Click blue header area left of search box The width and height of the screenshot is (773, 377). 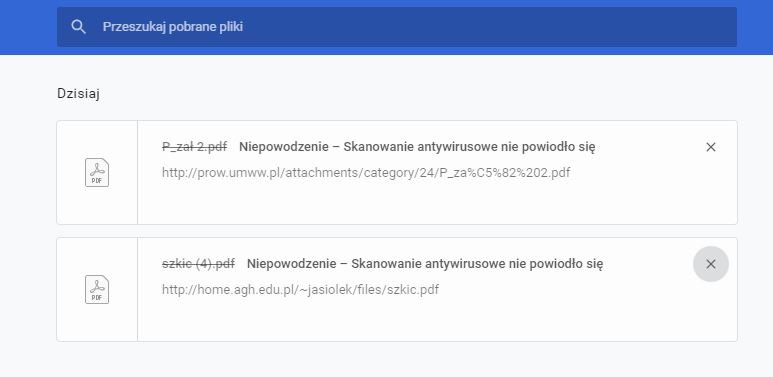click(x=28, y=27)
